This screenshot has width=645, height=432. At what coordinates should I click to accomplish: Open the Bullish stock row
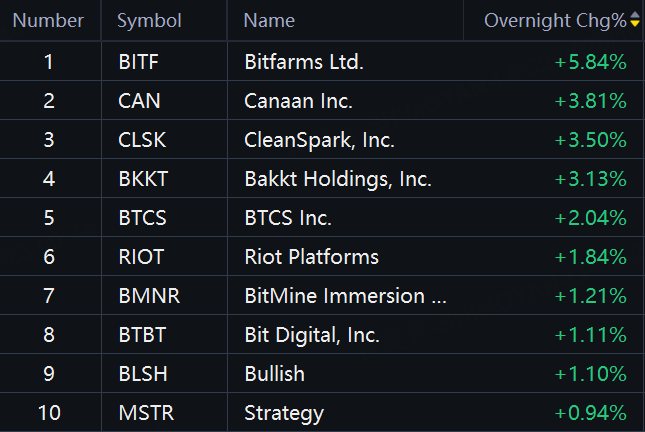point(321,374)
